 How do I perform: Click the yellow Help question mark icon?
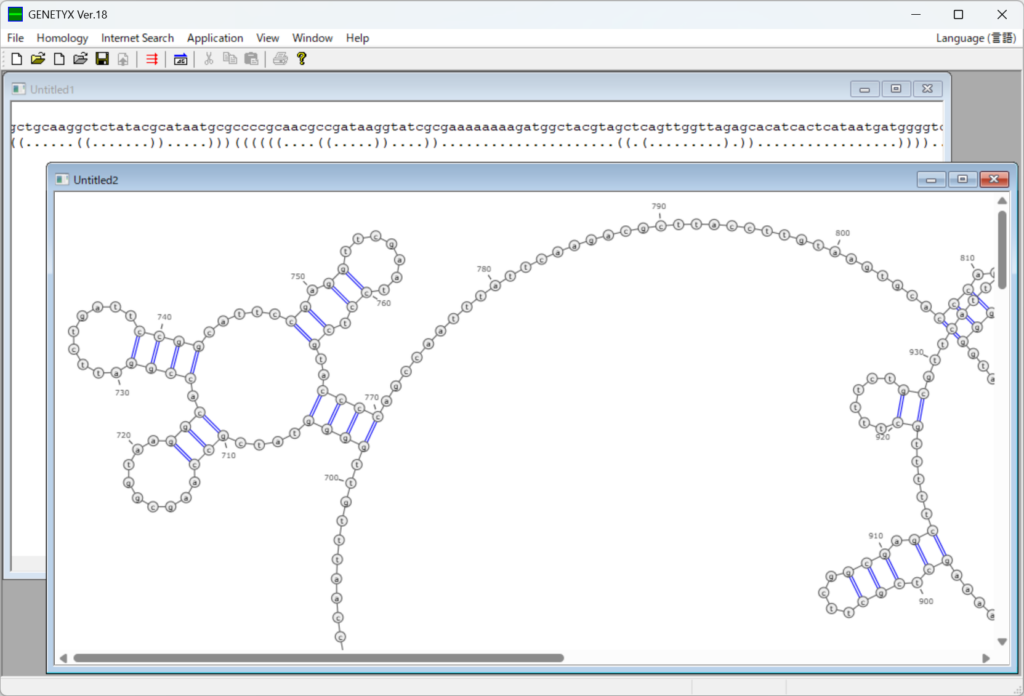pos(301,59)
